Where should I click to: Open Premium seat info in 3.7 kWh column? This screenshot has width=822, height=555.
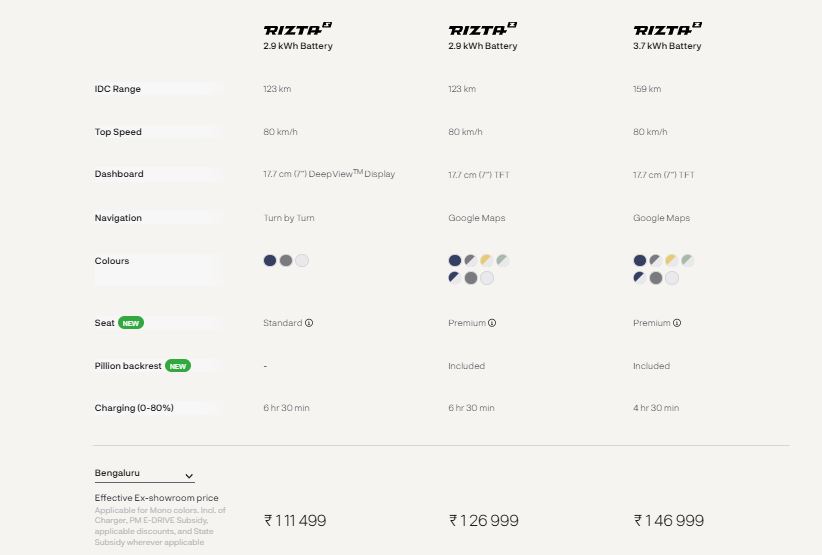click(679, 323)
